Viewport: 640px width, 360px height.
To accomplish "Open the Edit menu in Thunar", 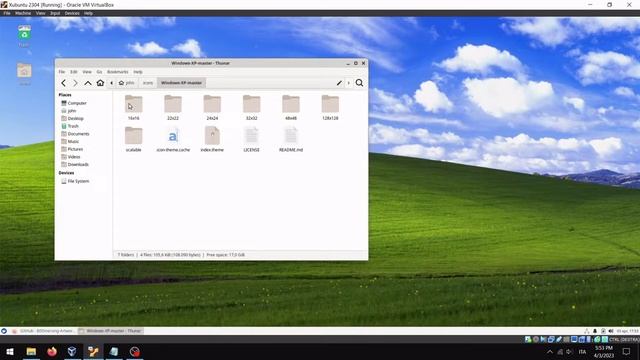I will [73, 72].
